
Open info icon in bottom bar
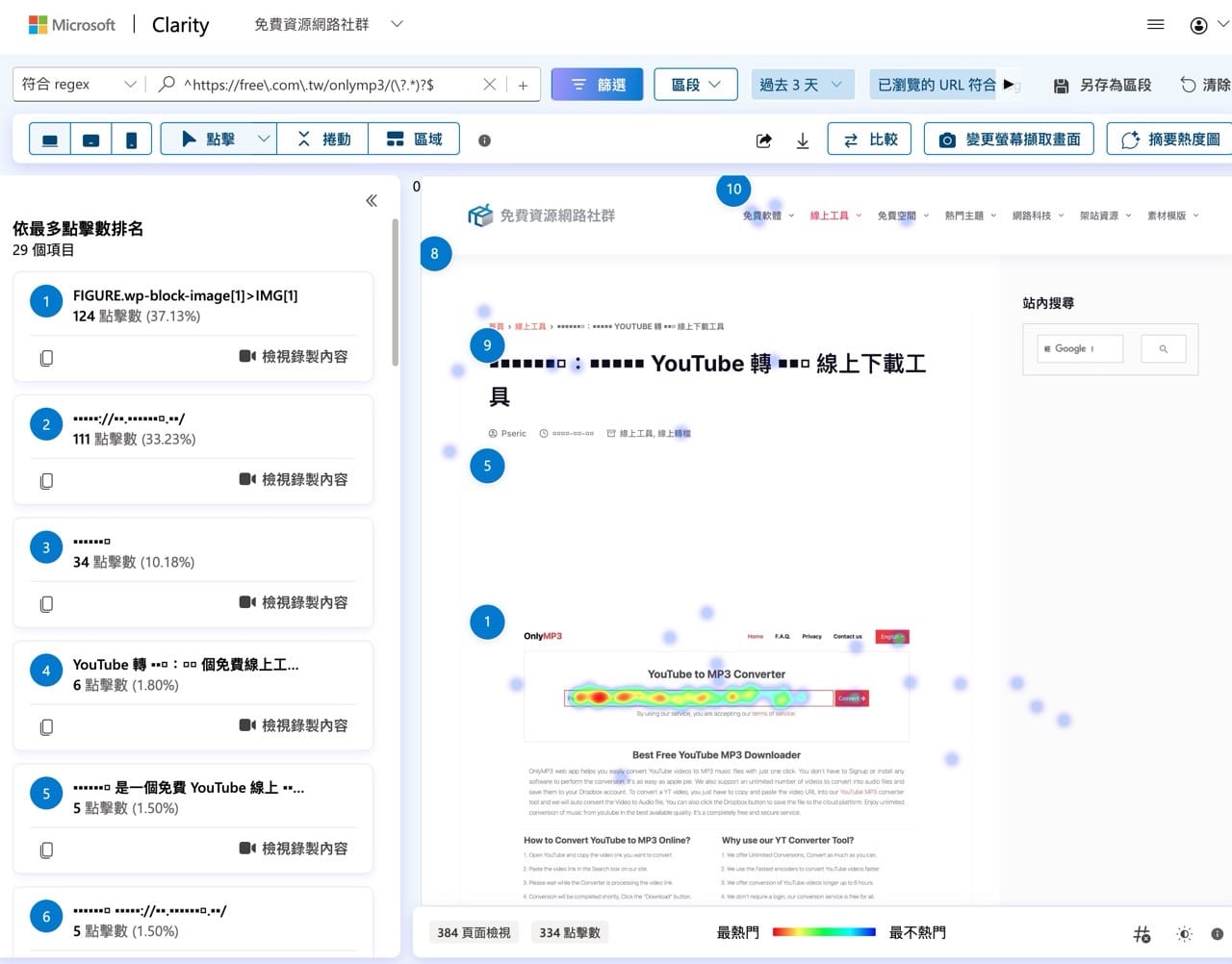point(1217,933)
